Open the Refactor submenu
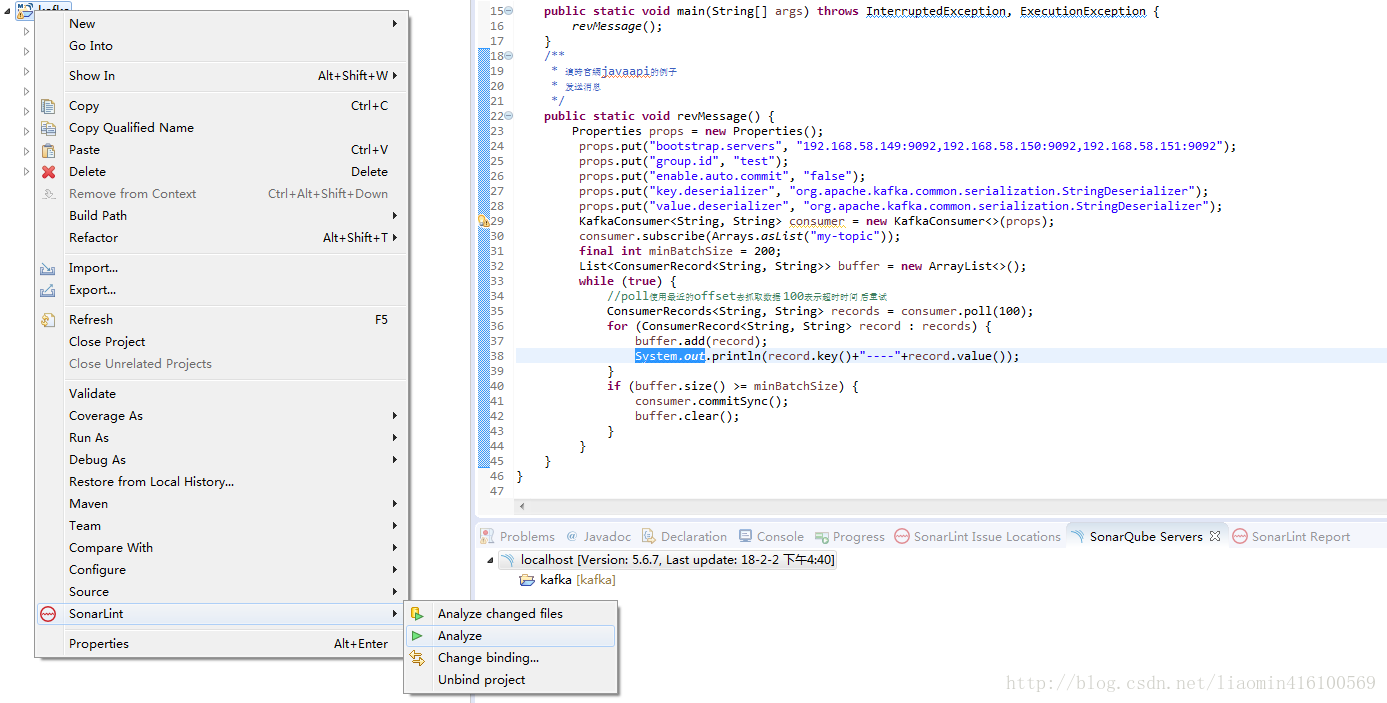 pyautogui.click(x=223, y=238)
